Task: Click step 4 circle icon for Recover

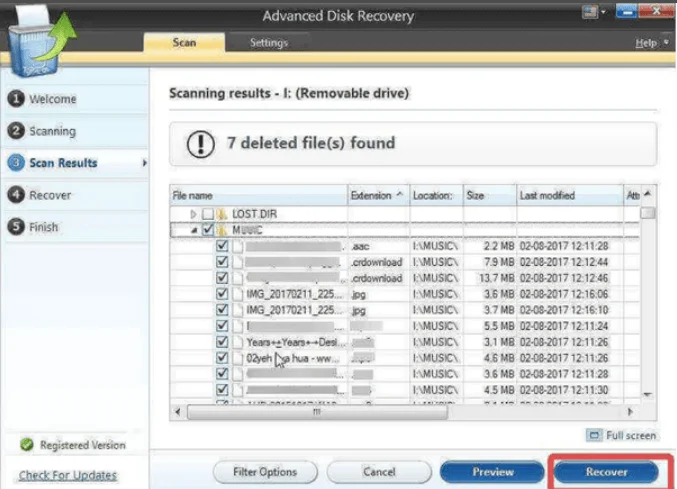Action: pos(16,195)
